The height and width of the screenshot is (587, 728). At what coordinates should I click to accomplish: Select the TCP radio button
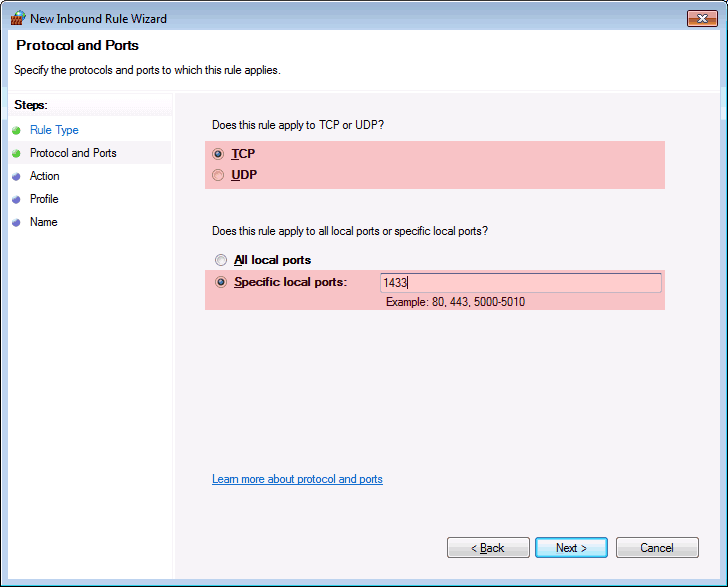(x=218, y=154)
